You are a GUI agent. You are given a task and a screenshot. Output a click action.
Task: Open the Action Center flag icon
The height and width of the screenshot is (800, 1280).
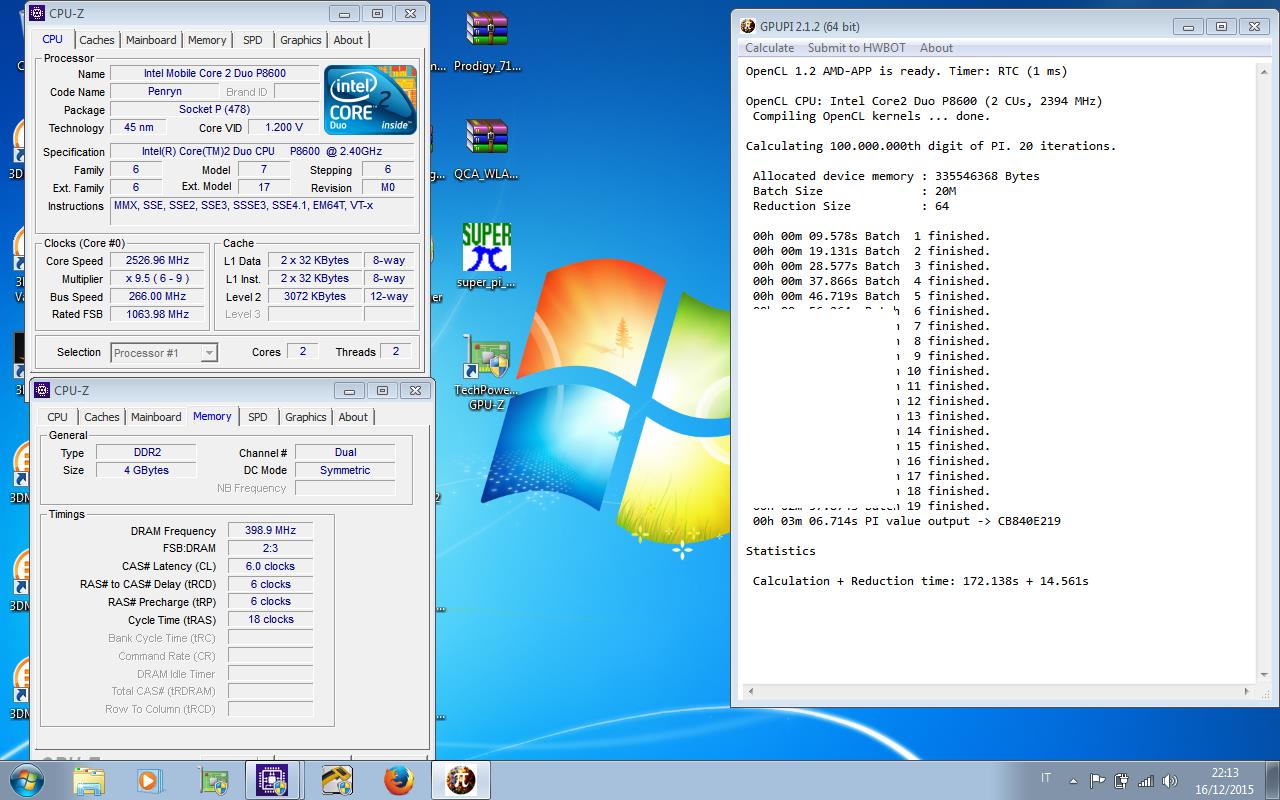1097,781
